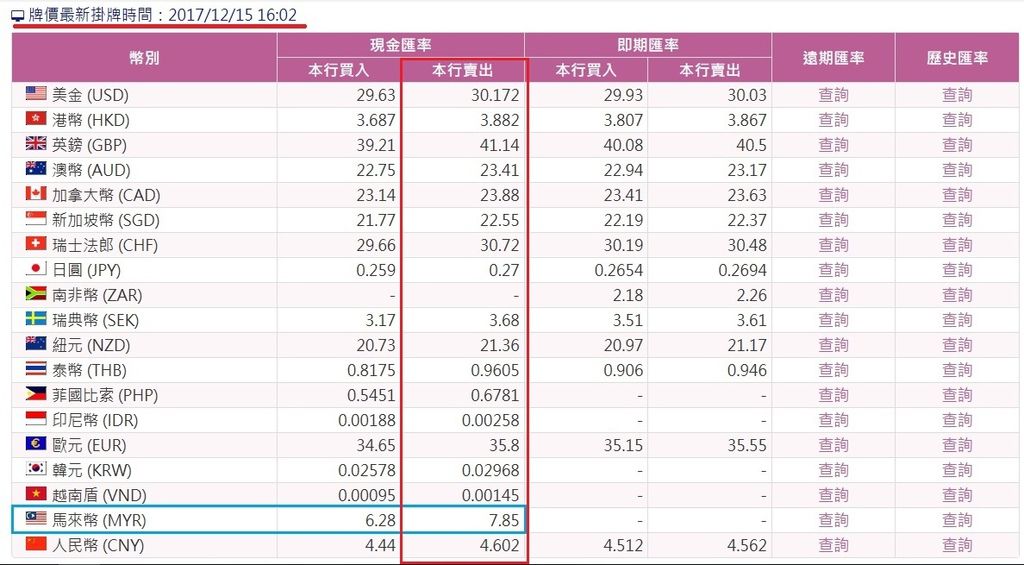1024x565 pixels.
Task: Click the Euro flag icon
Action: pos(36,444)
